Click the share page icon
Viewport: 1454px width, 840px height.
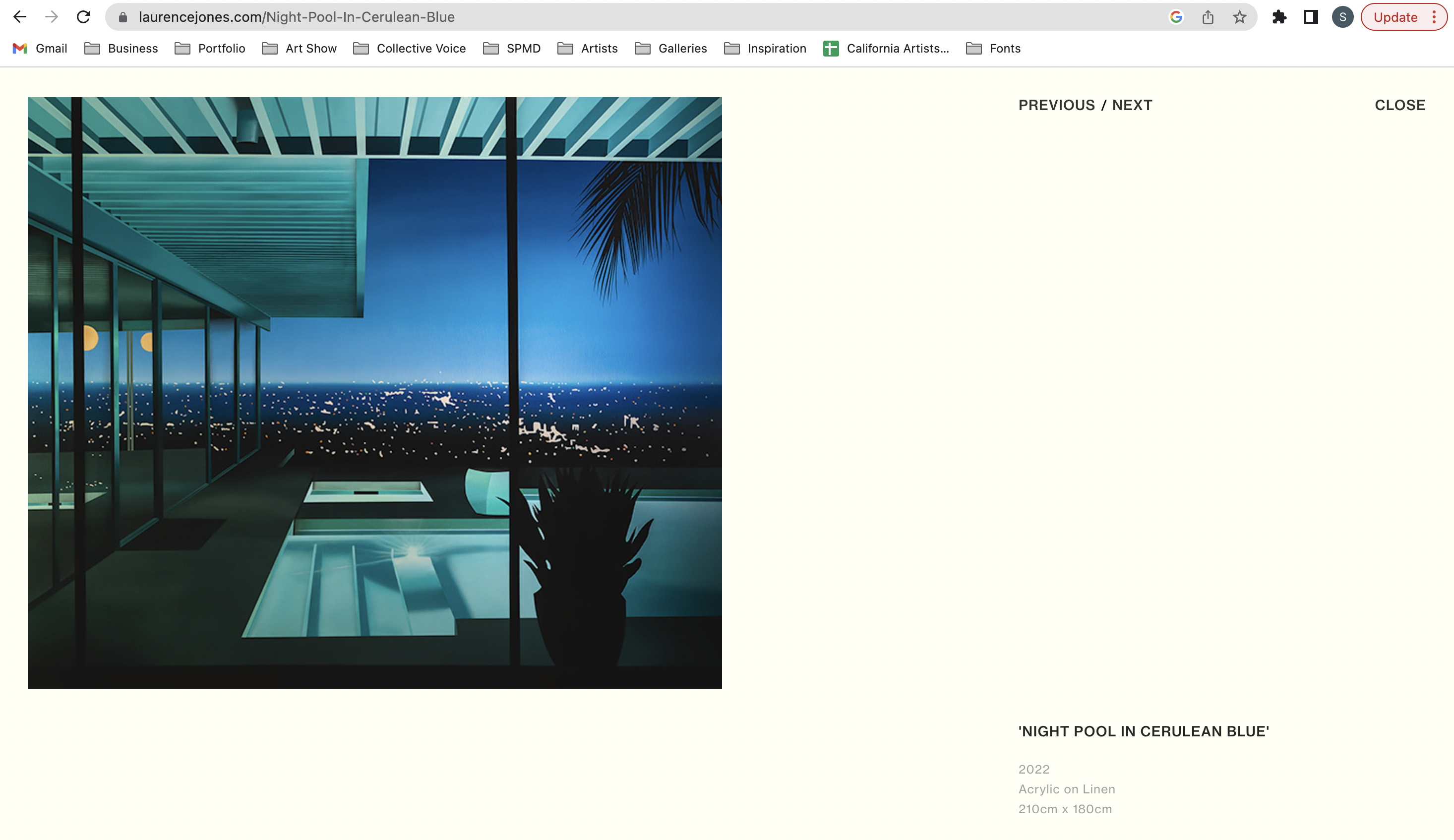[1208, 17]
